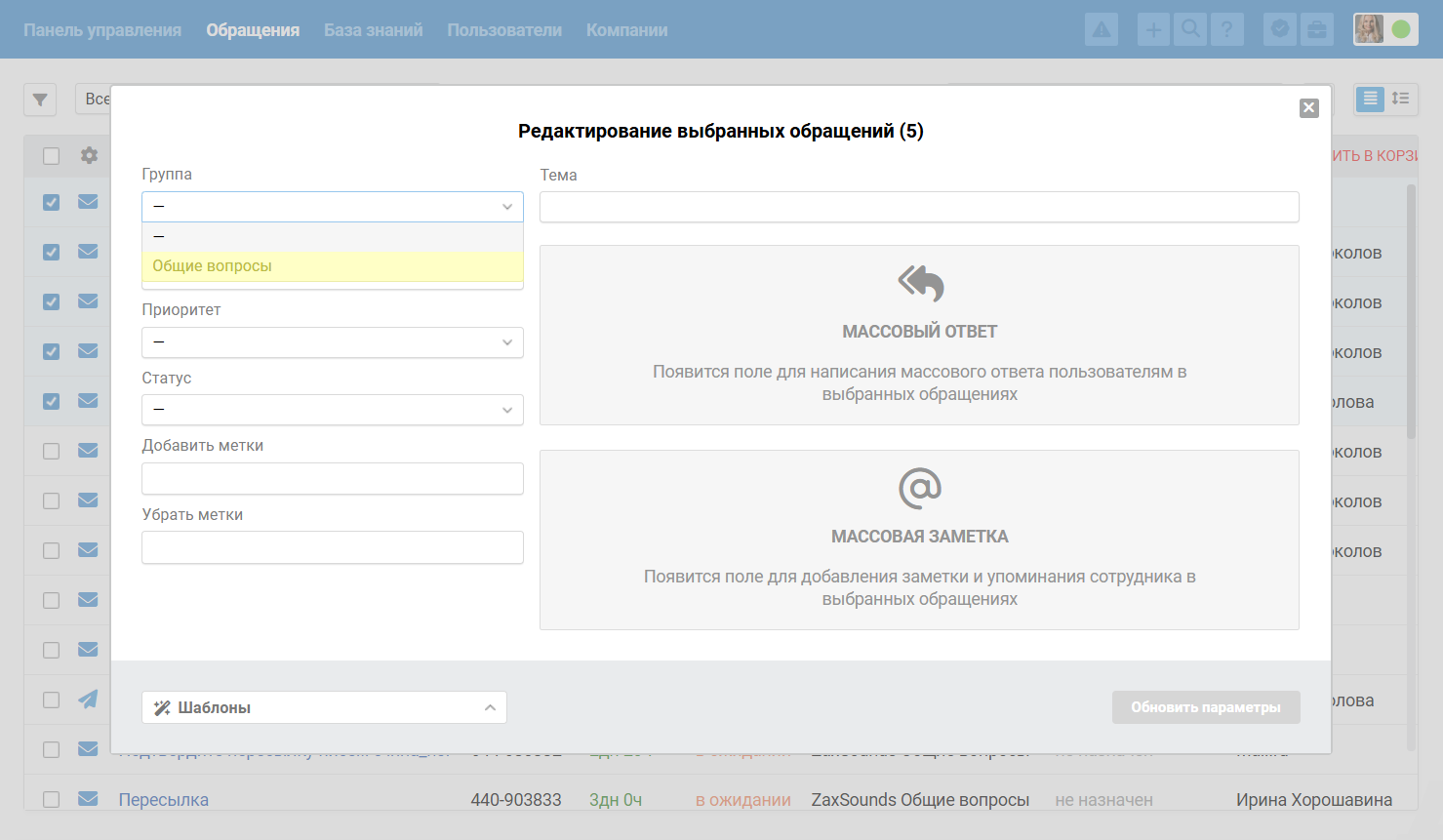Switch to compact list view icon
Viewport: 1443px width, 840px height.
(x=1400, y=99)
